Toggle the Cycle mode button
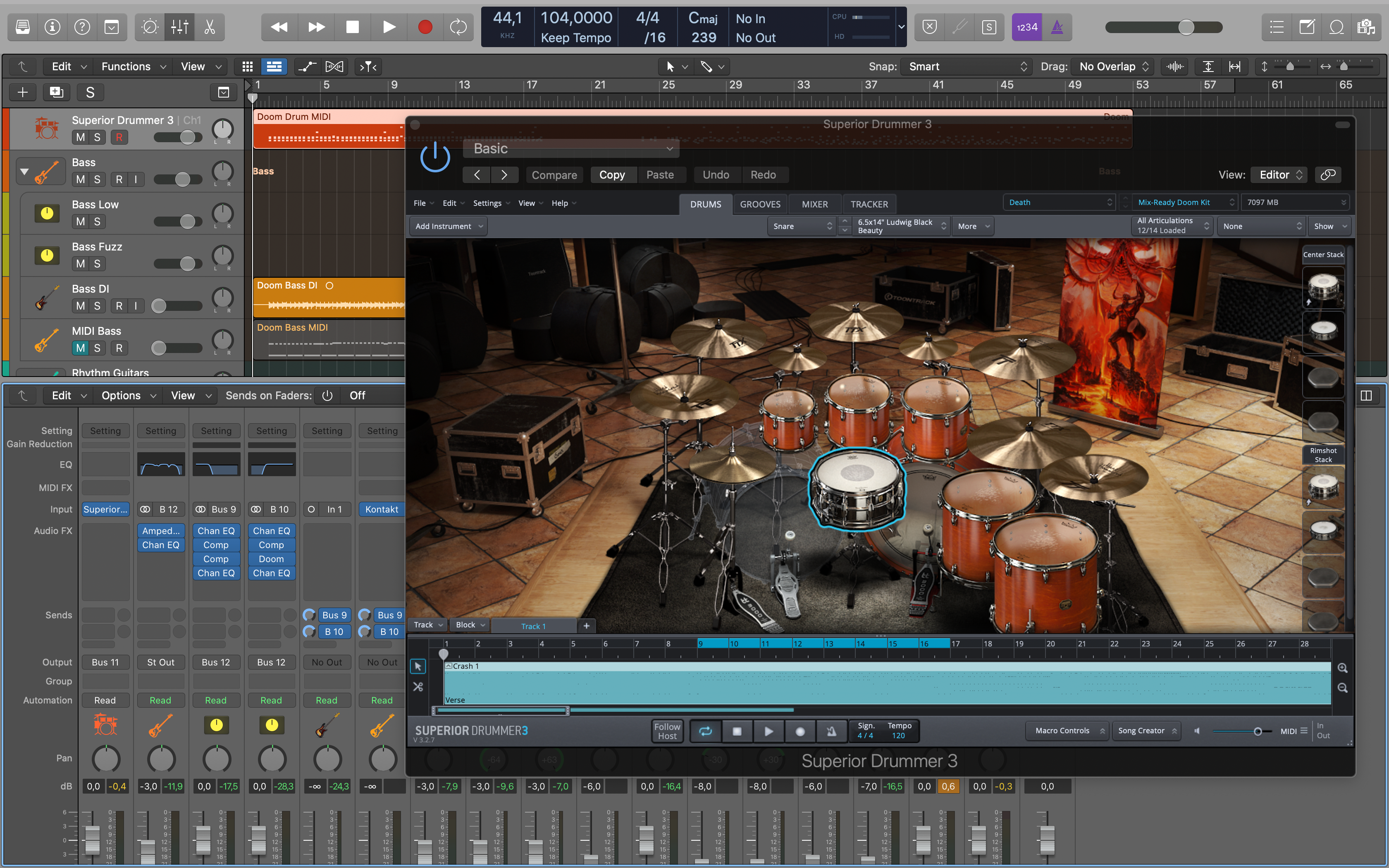1389x868 pixels. point(458,27)
